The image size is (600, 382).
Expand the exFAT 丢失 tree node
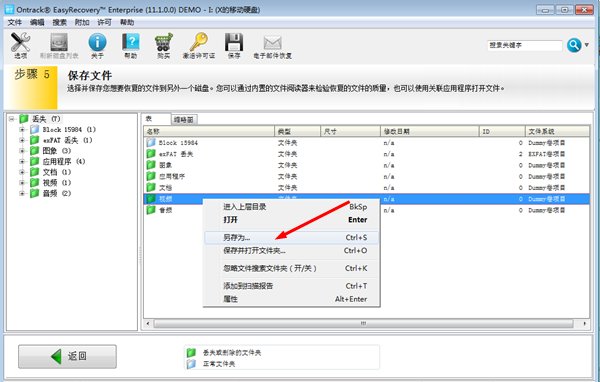tap(22, 140)
